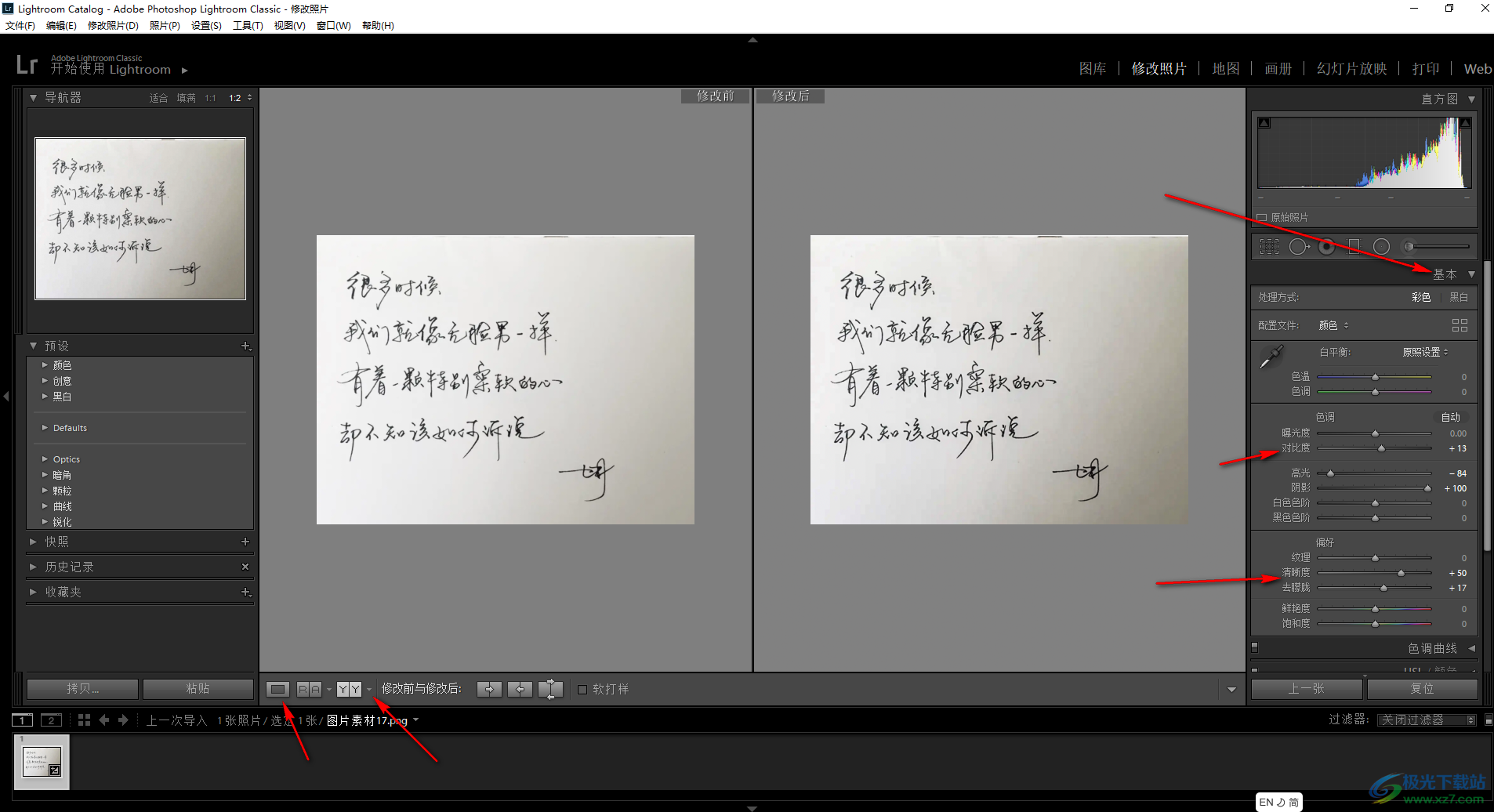Expand the 快照 snapshots panel
The width and height of the screenshot is (1494, 812).
click(x=34, y=542)
